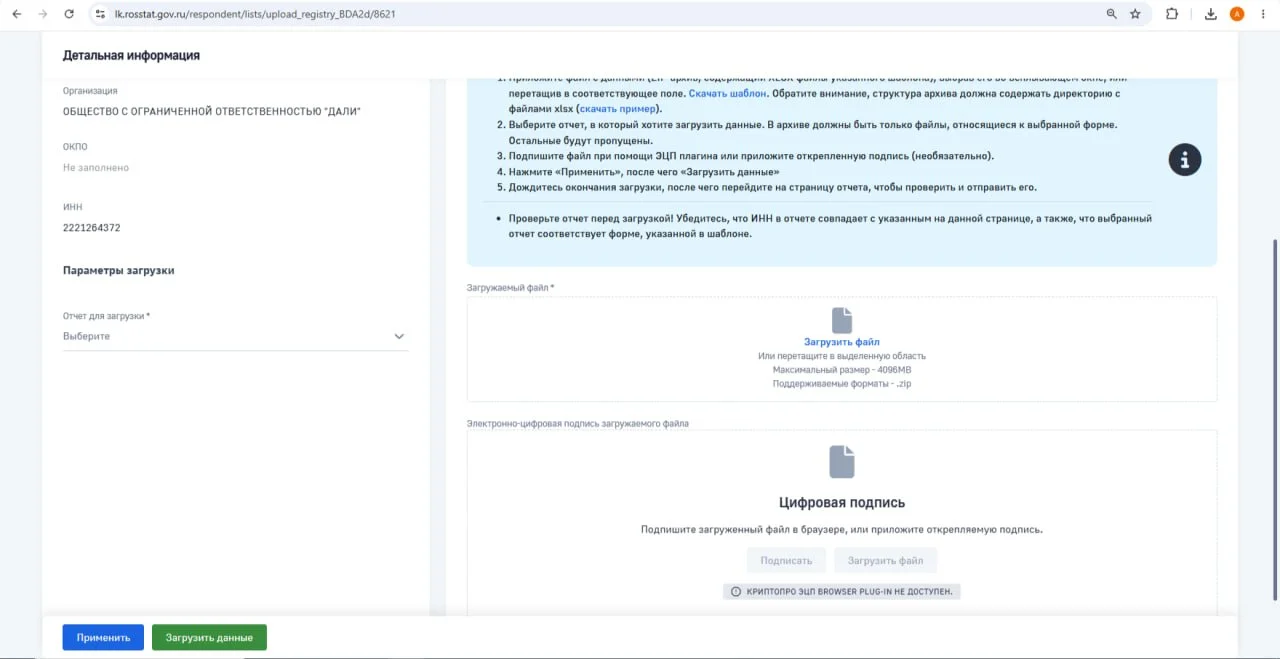1280x659 pixels.
Task: Click the 'Загружаемый файл' field label
Action: 510,288
